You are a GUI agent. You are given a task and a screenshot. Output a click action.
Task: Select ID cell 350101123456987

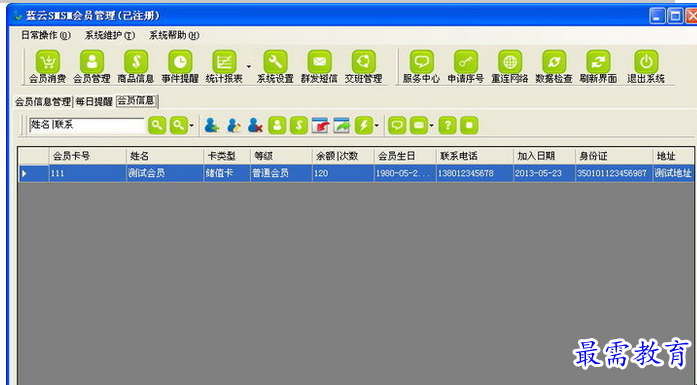click(614, 173)
